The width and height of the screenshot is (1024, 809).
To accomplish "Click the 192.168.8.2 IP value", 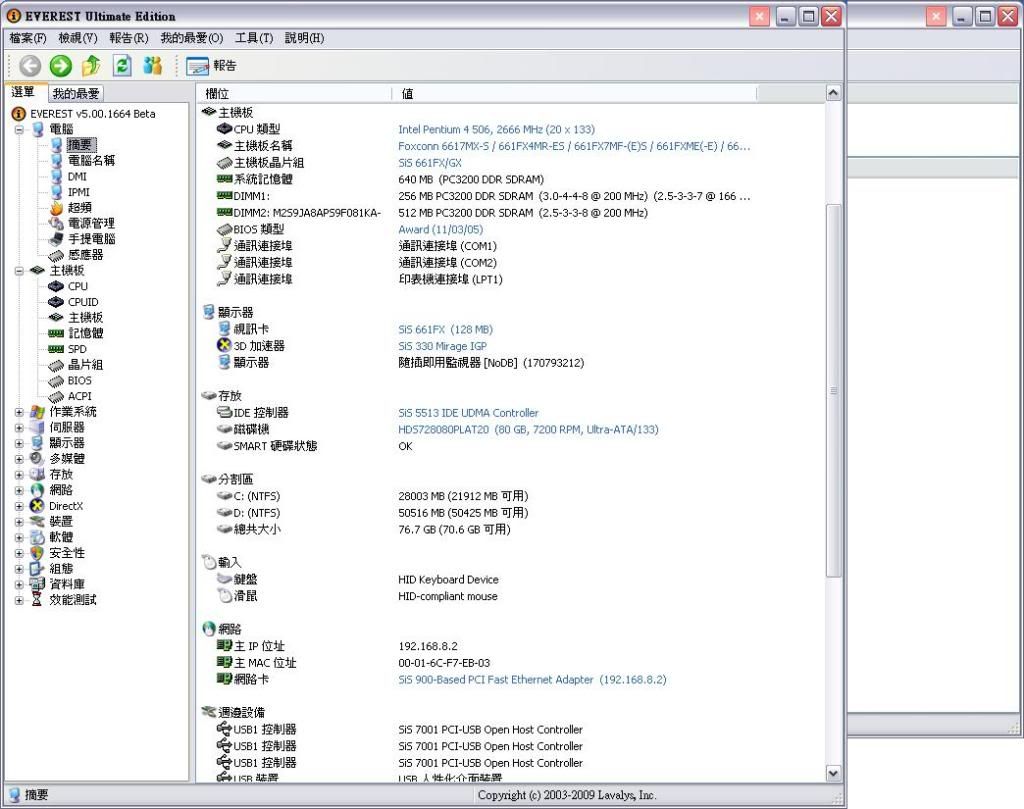I will click(428, 646).
